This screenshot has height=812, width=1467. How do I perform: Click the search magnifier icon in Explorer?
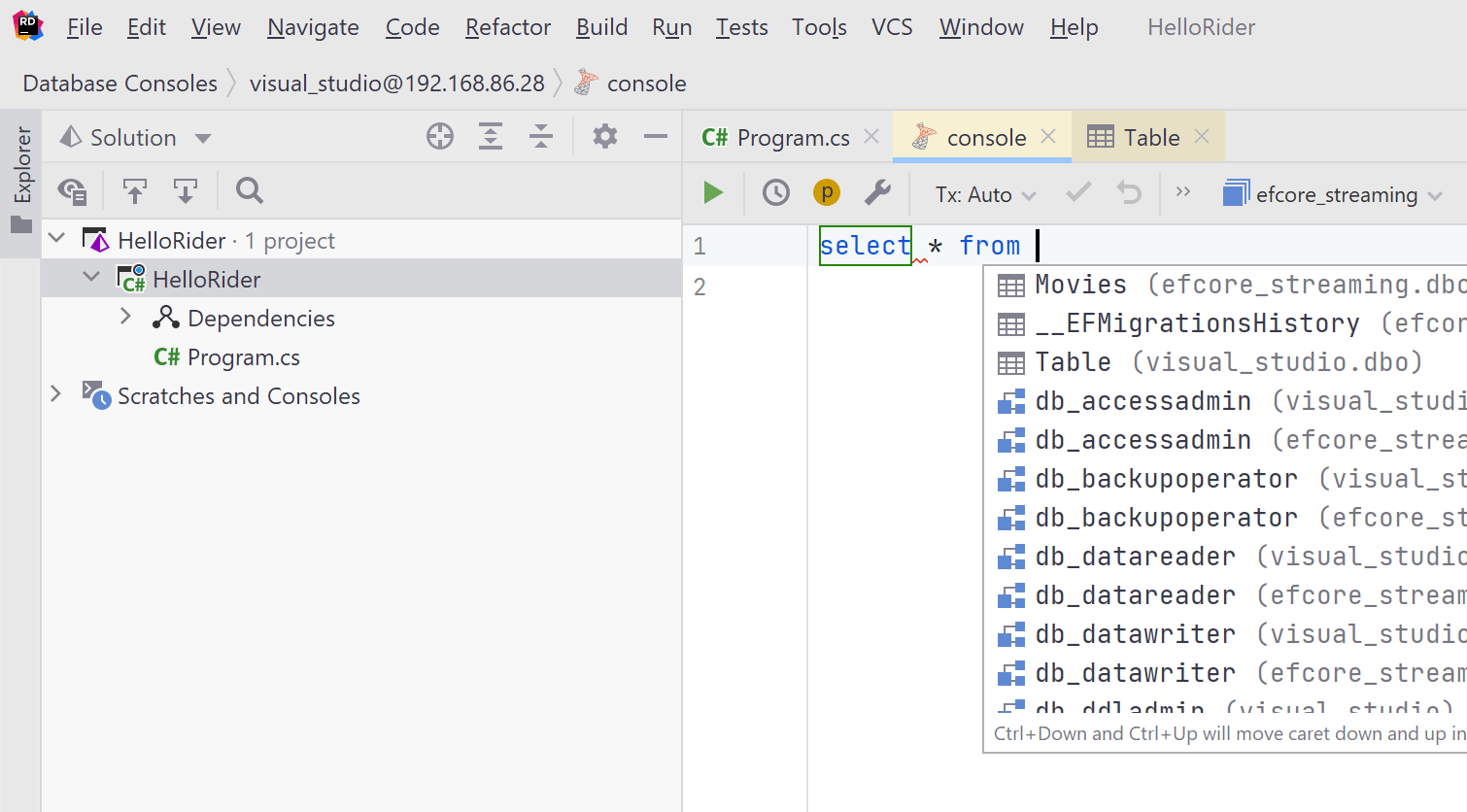[x=250, y=191]
